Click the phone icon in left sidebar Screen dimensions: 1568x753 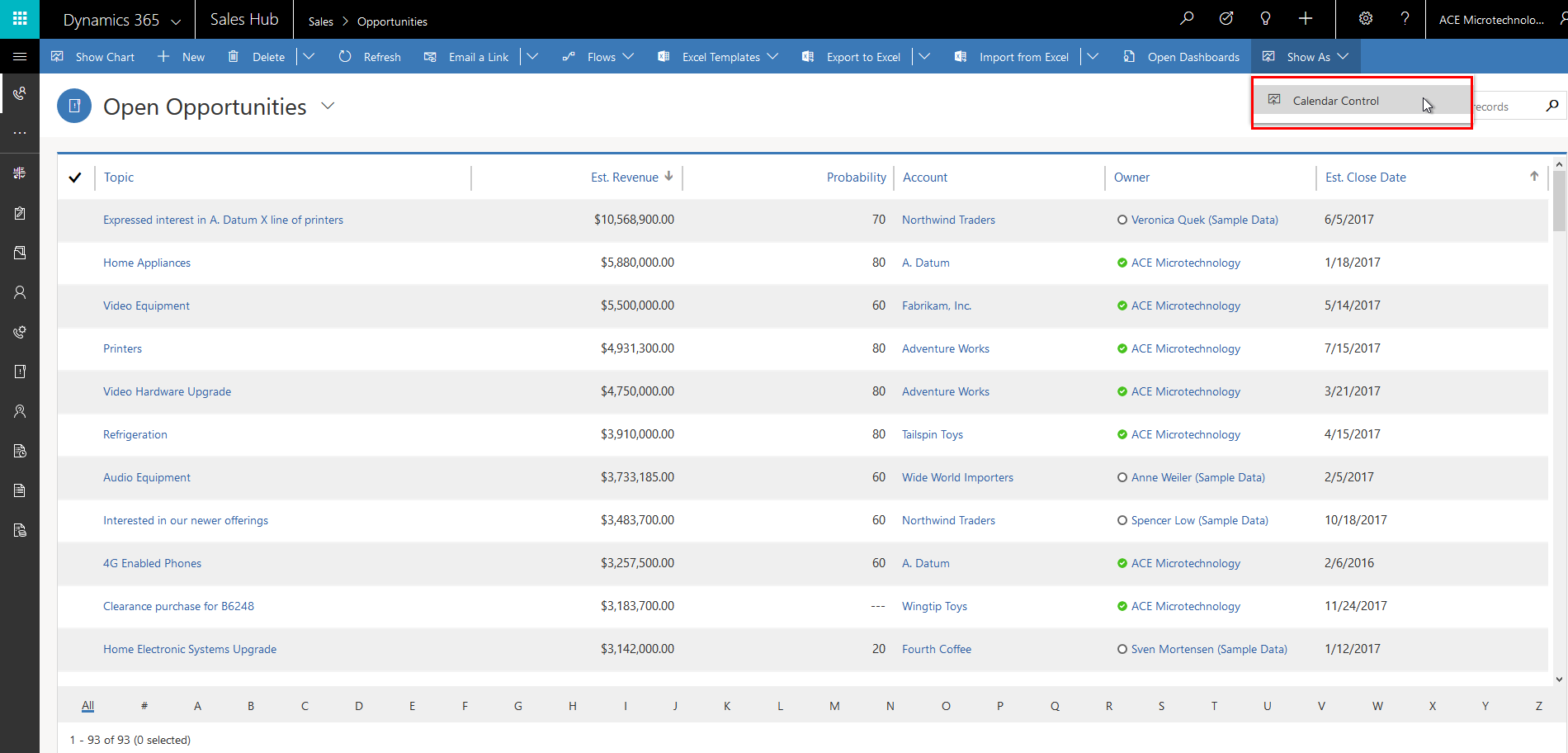coord(20,93)
